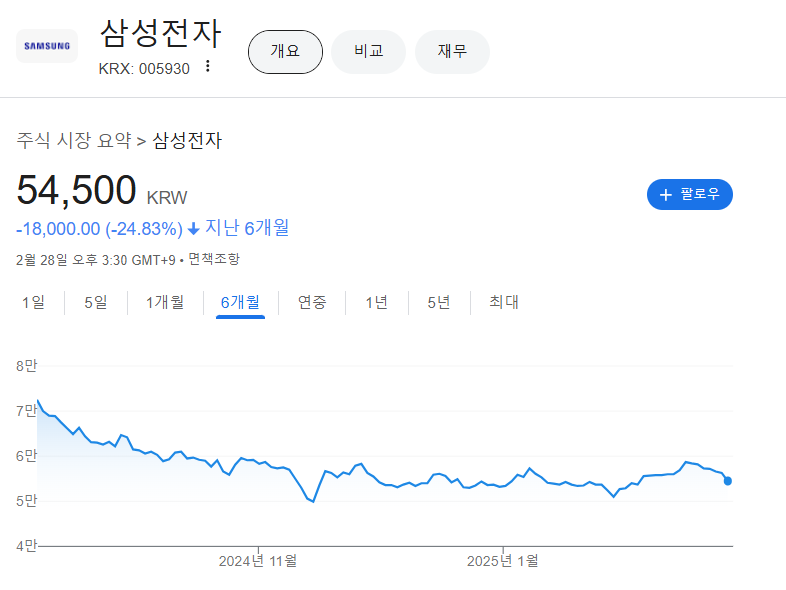
Task: Click the 2월 28일 오후 3:30 timestamp
Action: click(x=96, y=260)
